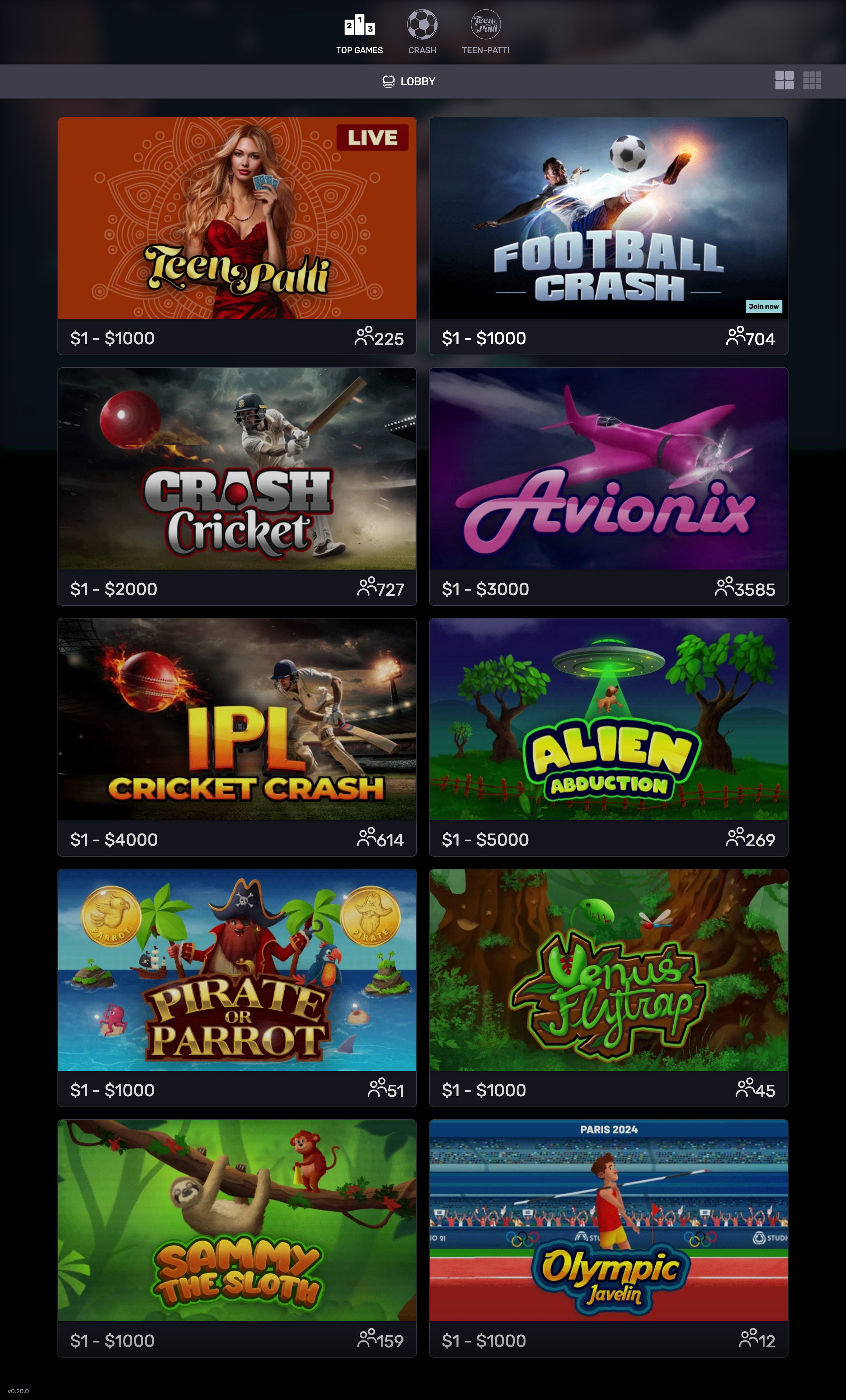Open the Teen-Patti category icon
Screen dimensions: 846x1400
[486, 24]
